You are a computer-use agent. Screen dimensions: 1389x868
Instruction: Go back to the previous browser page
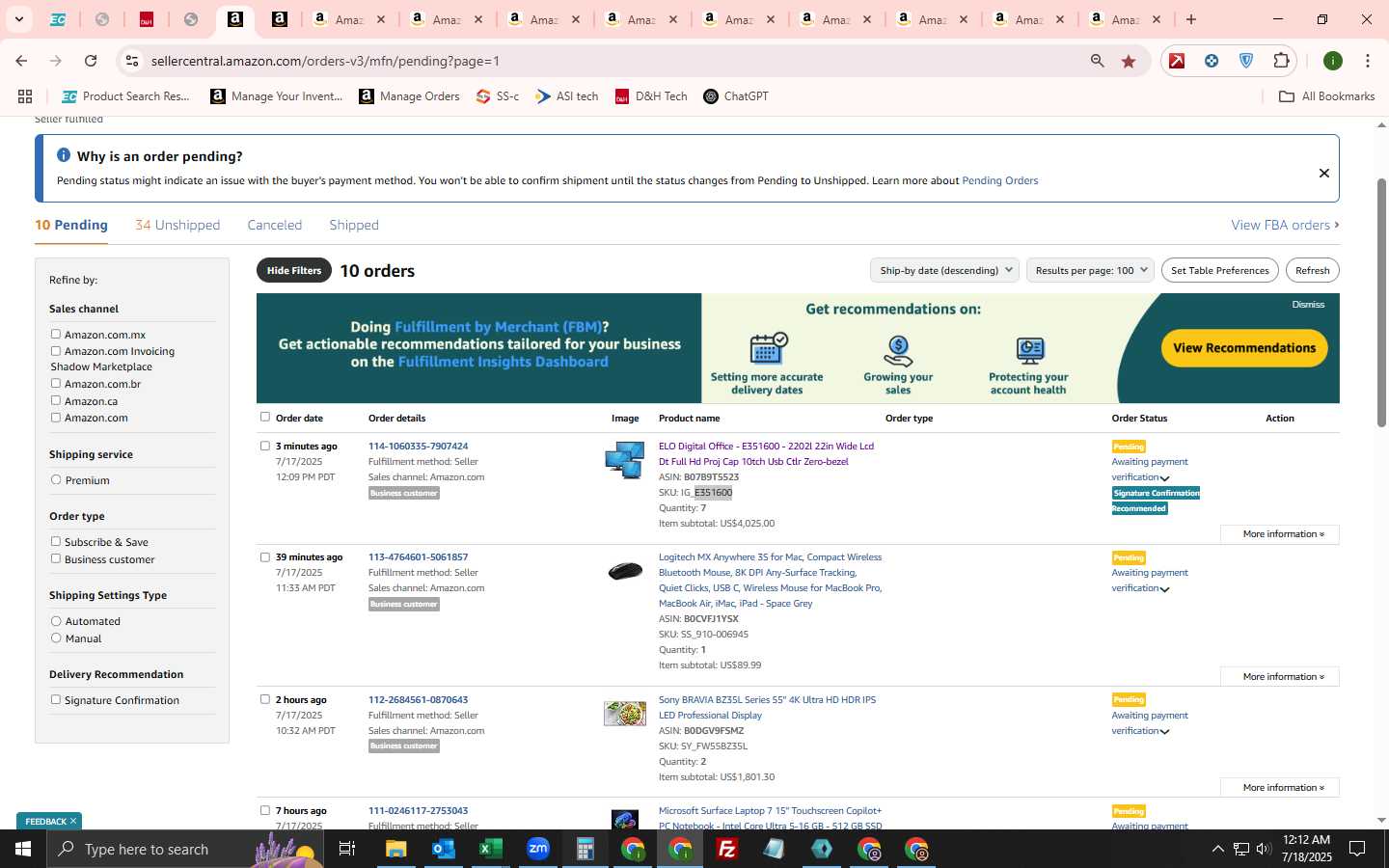(21, 61)
